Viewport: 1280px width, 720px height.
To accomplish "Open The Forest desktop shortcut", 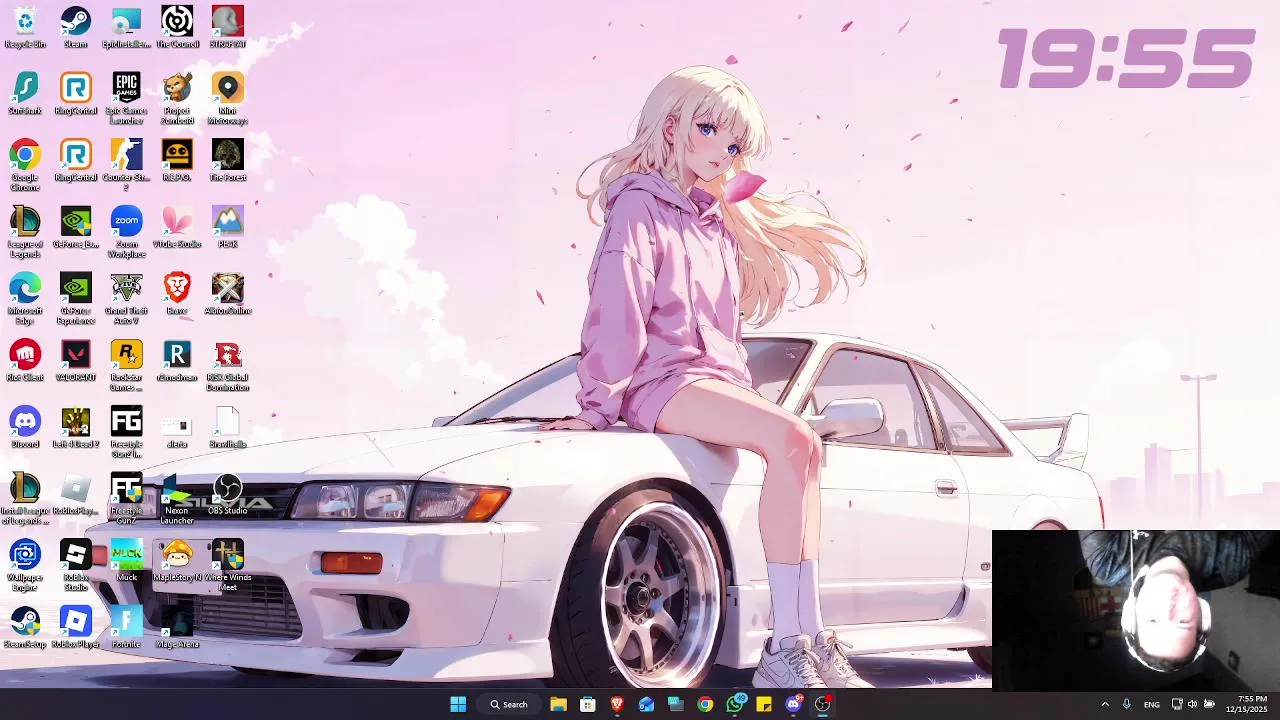I will [x=228, y=161].
